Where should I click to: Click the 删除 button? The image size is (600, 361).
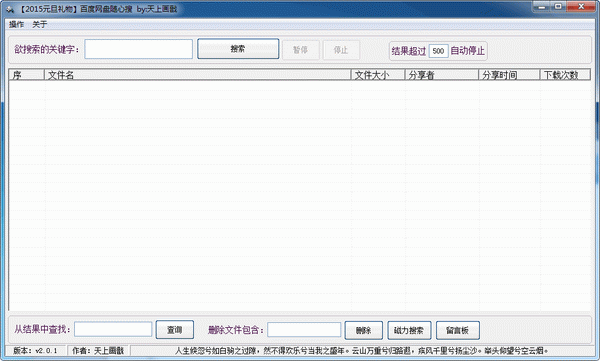click(x=364, y=330)
